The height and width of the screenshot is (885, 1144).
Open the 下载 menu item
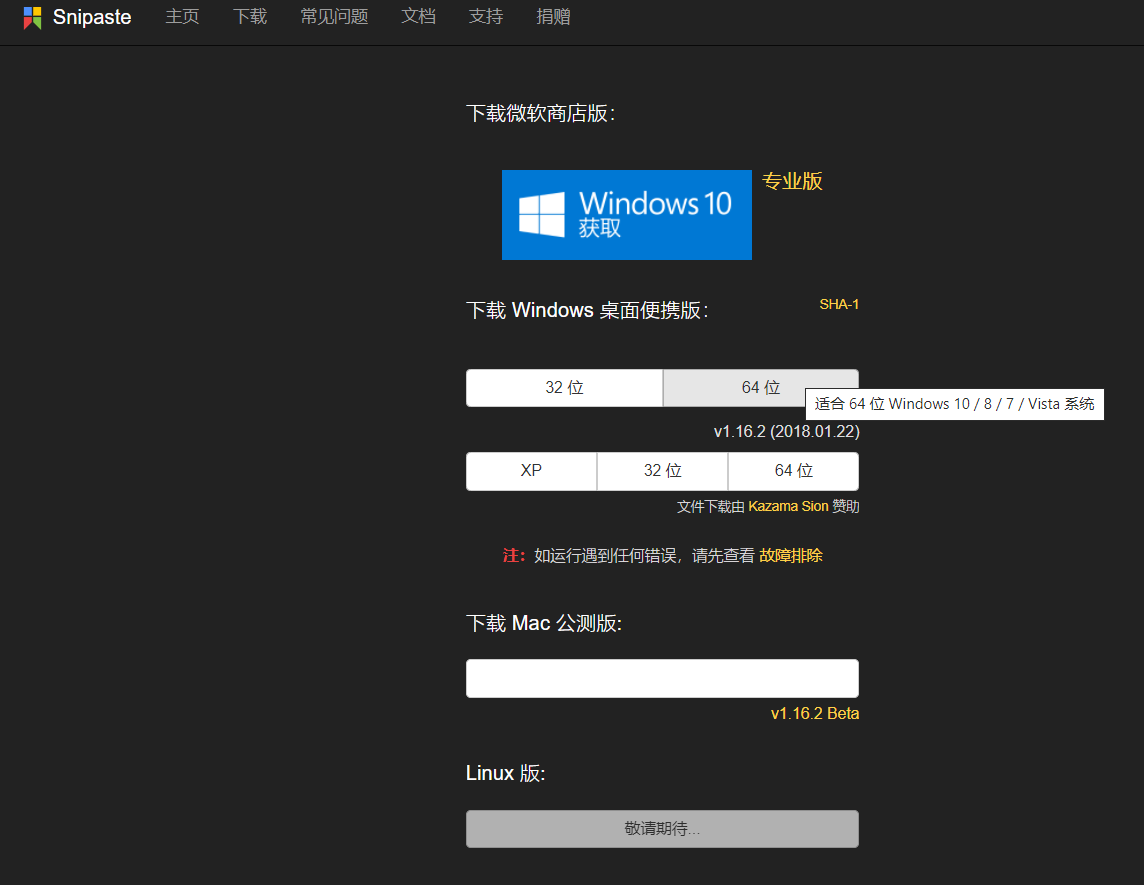pos(249,17)
